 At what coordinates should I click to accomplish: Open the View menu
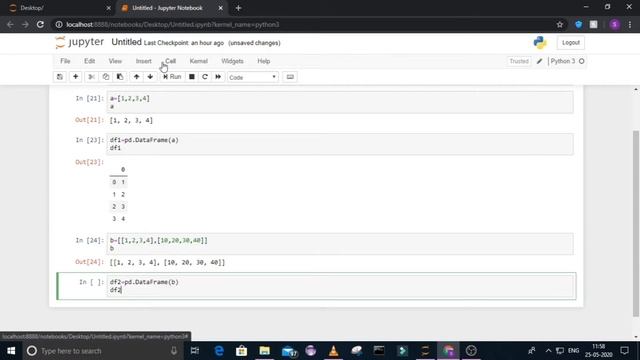[x=115, y=61]
